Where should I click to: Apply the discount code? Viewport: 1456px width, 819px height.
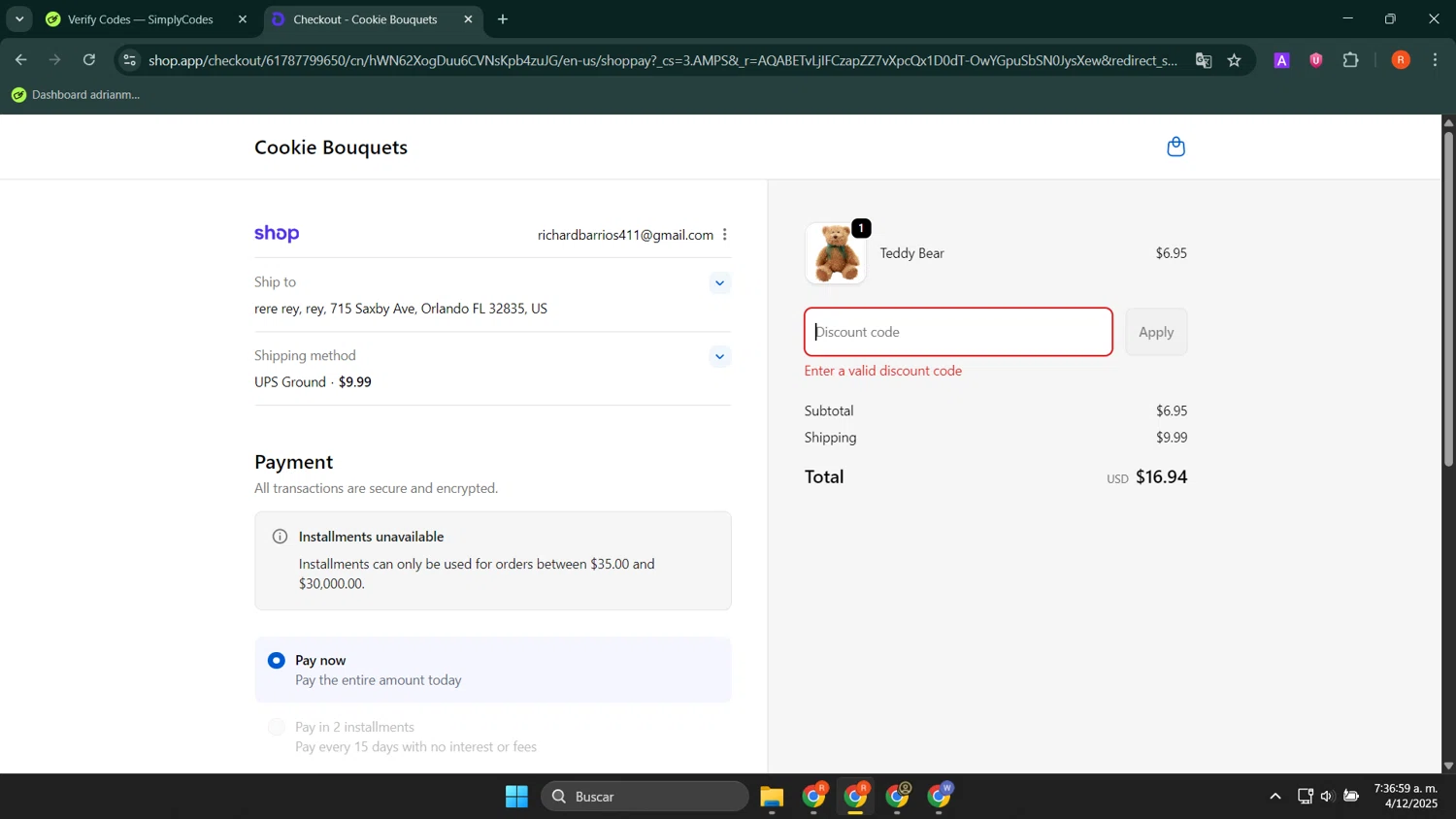(1156, 332)
